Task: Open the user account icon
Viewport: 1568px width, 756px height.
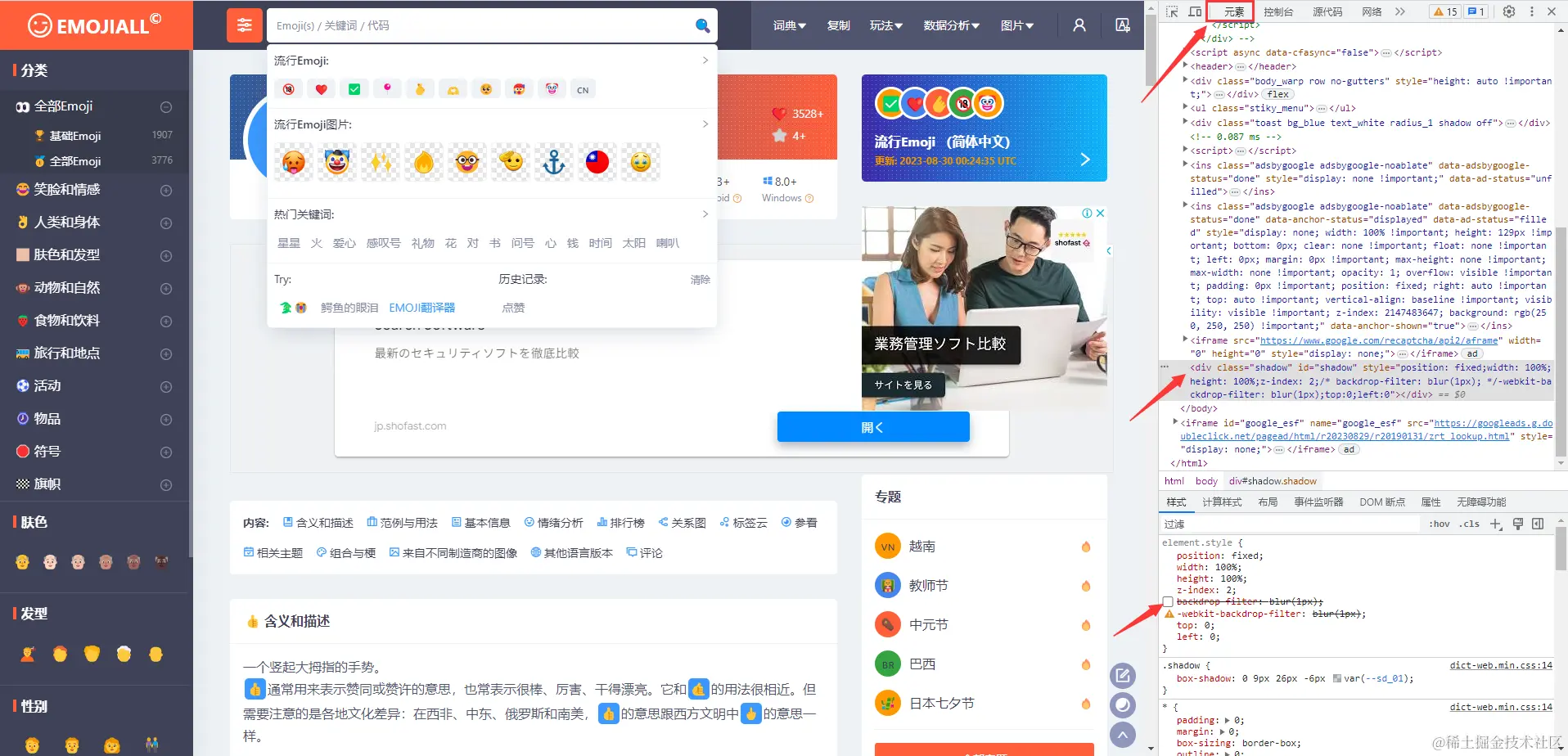Action: click(1079, 25)
